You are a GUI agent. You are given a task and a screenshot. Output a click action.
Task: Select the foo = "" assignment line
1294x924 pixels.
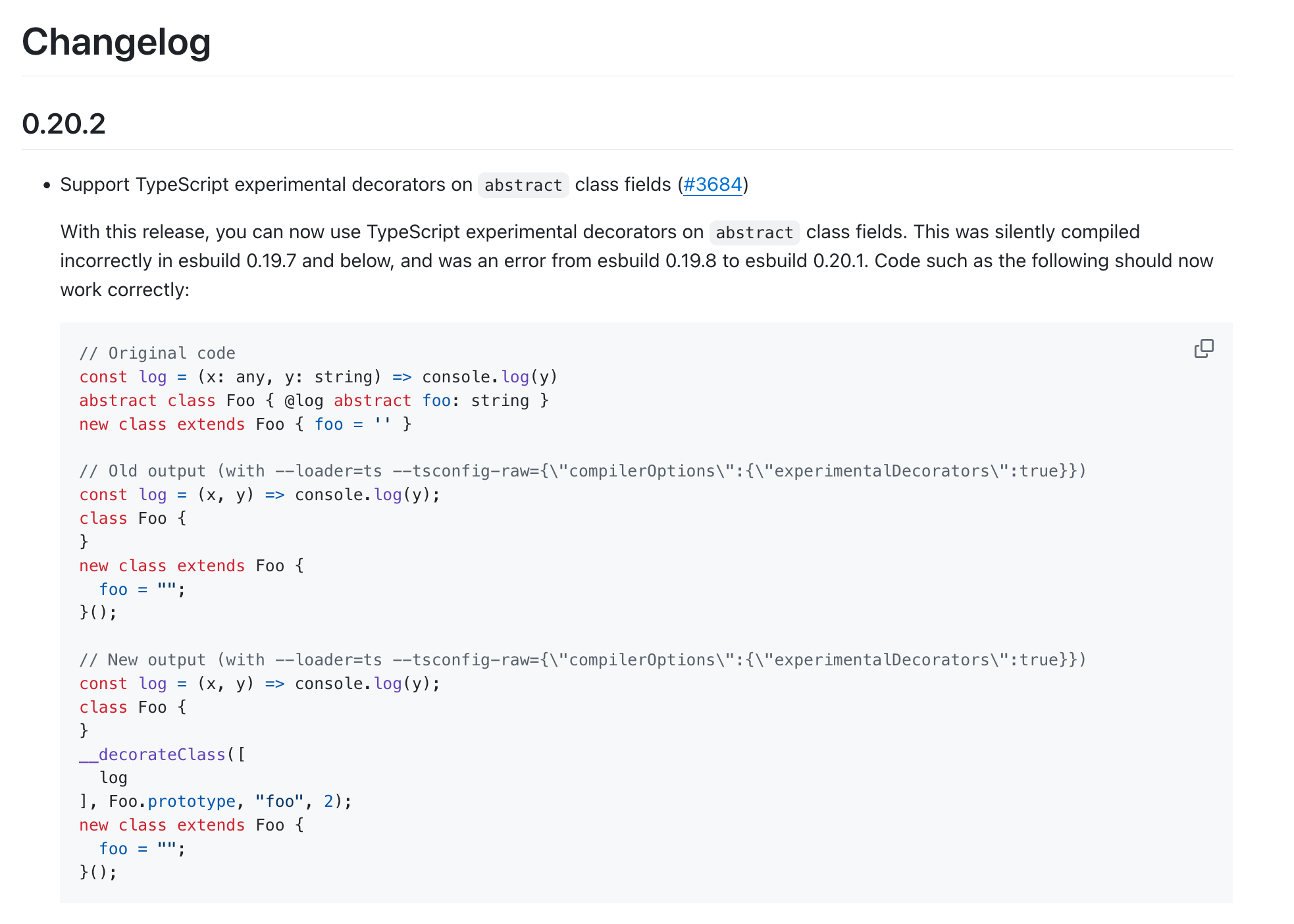(132, 589)
